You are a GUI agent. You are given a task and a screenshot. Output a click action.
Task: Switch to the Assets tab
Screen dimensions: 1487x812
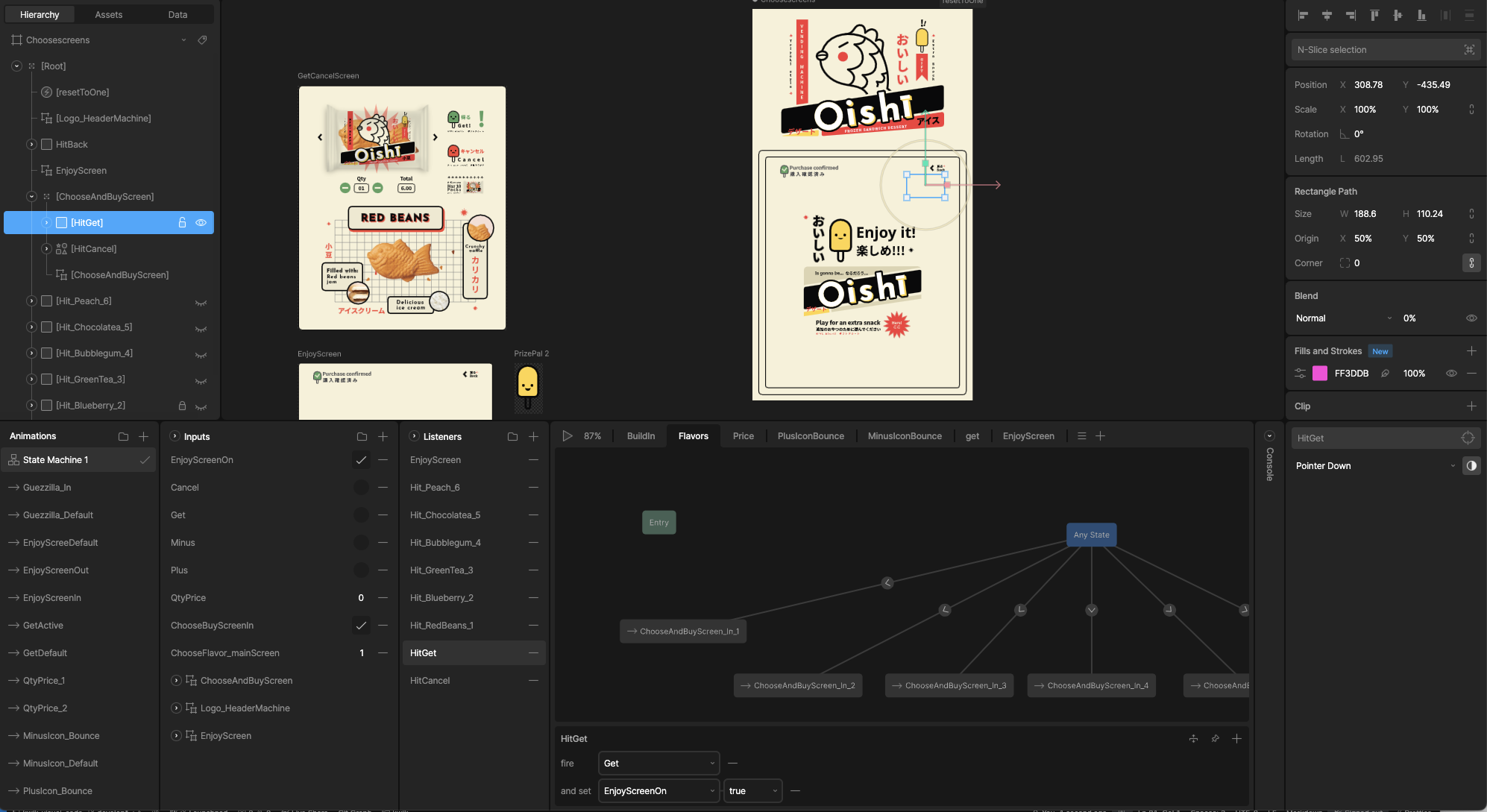109,14
